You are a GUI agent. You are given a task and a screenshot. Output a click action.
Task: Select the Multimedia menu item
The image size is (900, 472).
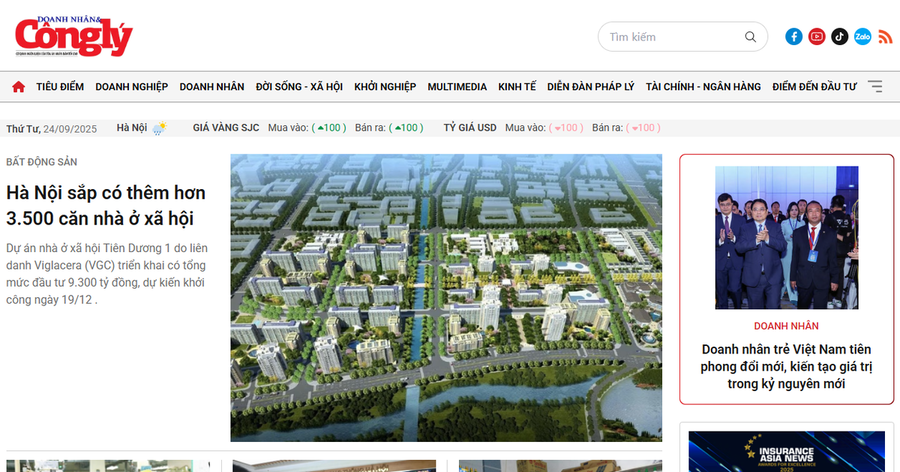[457, 87]
